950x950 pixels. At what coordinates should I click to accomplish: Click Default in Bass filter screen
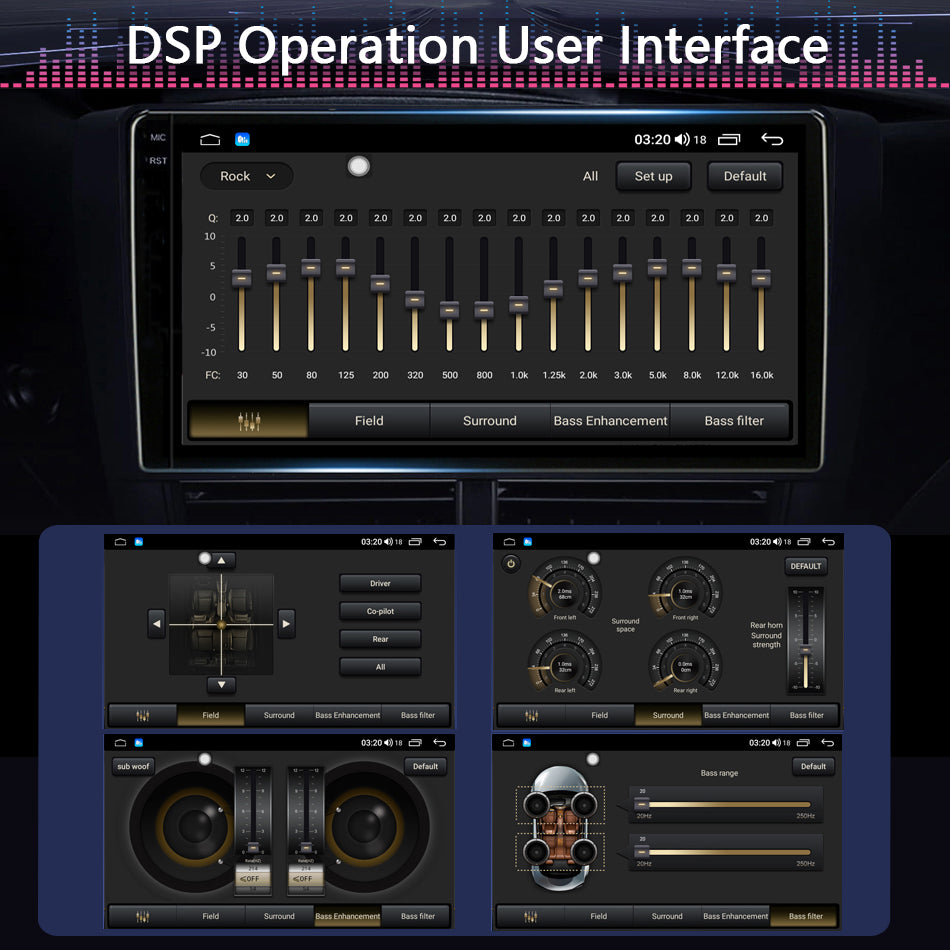tap(813, 766)
